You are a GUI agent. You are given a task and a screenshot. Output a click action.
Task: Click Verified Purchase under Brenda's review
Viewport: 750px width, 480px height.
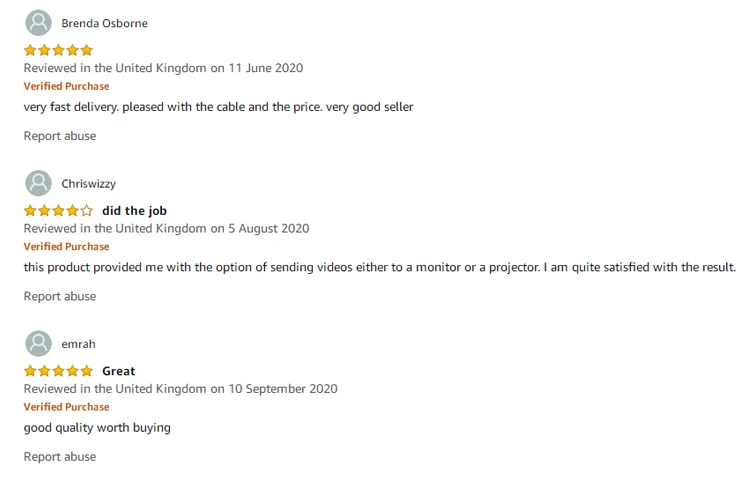[66, 86]
